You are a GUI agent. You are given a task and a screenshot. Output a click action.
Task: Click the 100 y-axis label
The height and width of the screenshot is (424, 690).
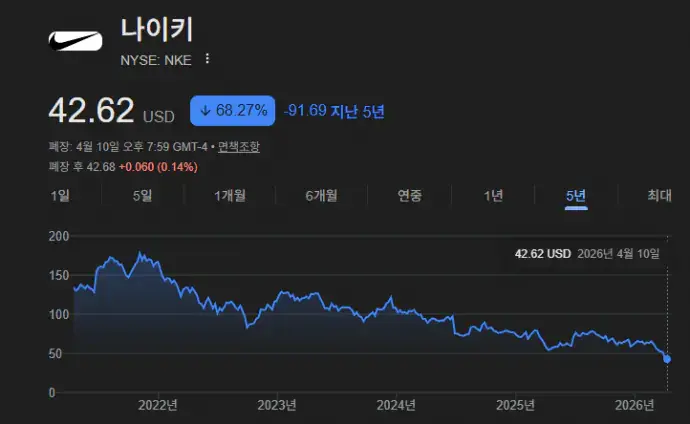coord(59,314)
